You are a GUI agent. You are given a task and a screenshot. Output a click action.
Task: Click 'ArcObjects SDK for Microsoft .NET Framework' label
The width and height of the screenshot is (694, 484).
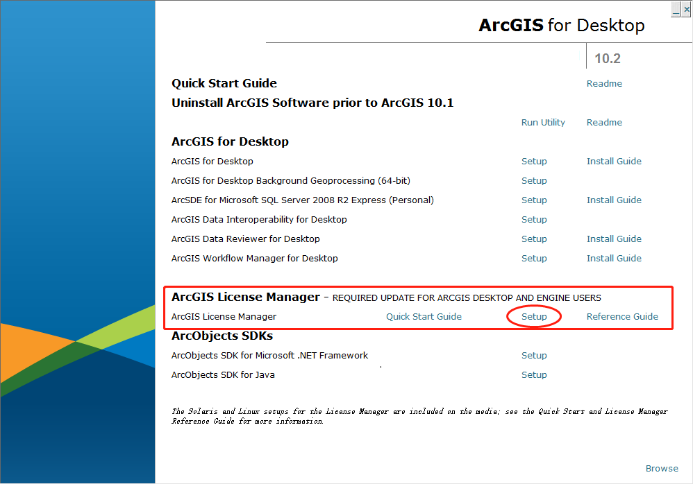(x=270, y=356)
